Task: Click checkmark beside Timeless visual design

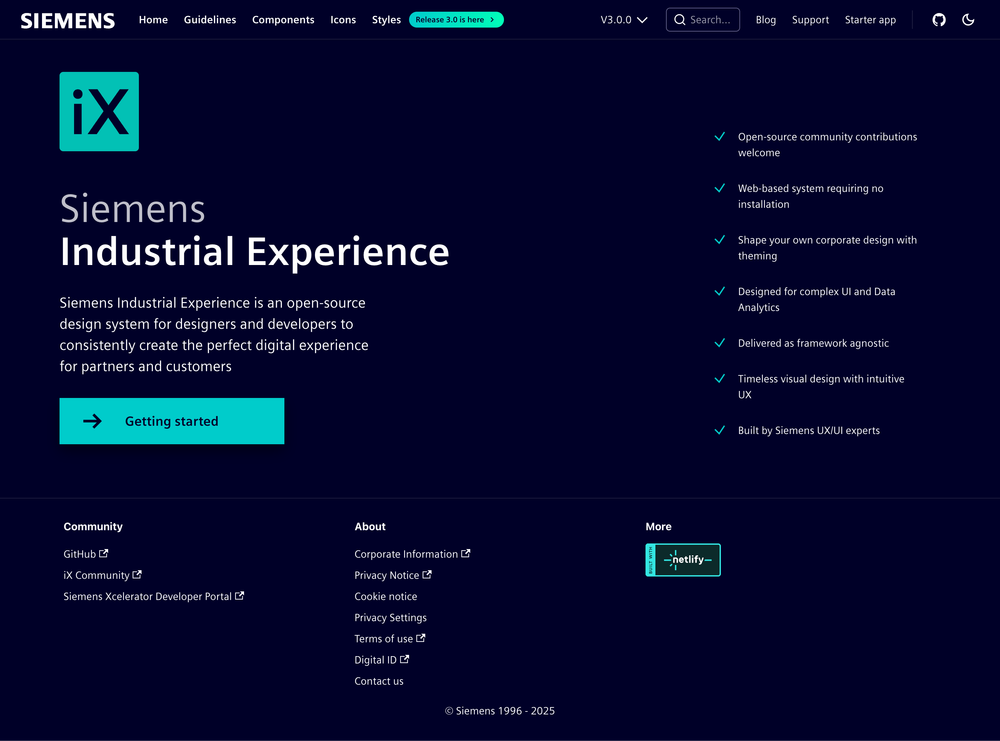Action: click(x=719, y=379)
